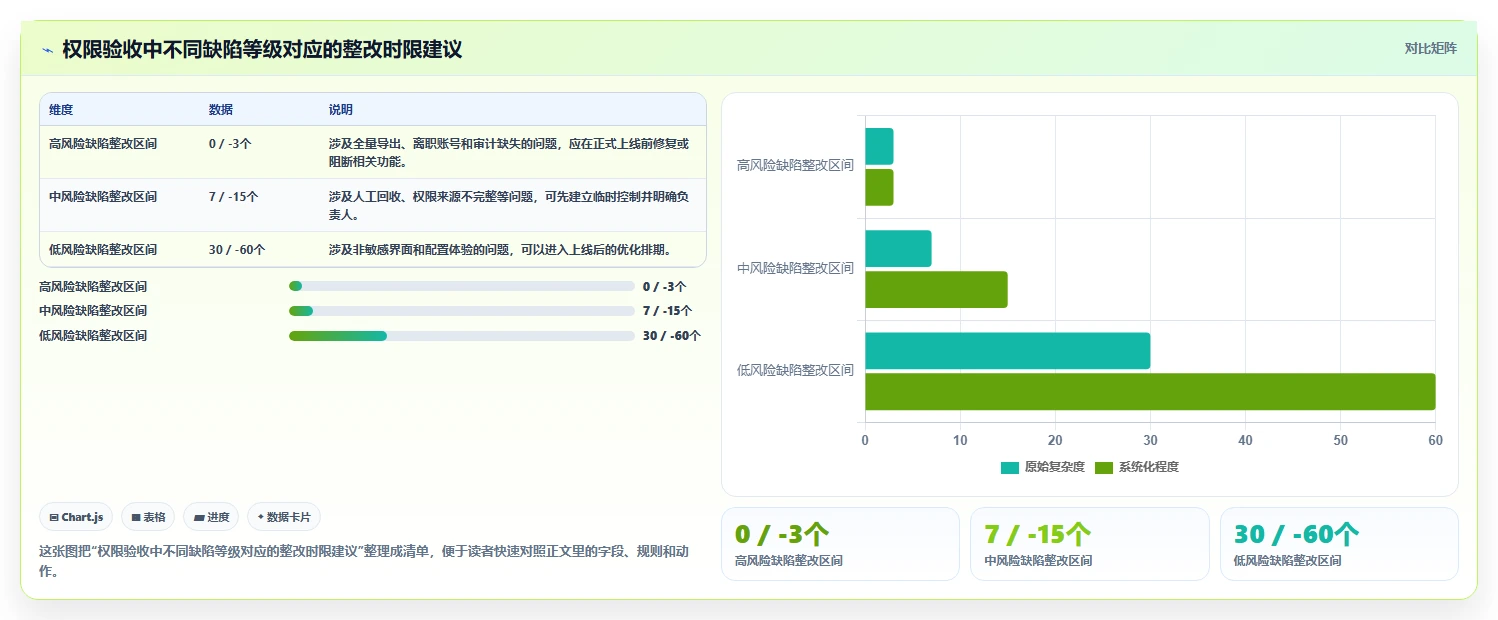Image resolution: width=1498 pixels, height=620 pixels.
Task: Click the medium-risk description about 人工回收
Action: 509,206
